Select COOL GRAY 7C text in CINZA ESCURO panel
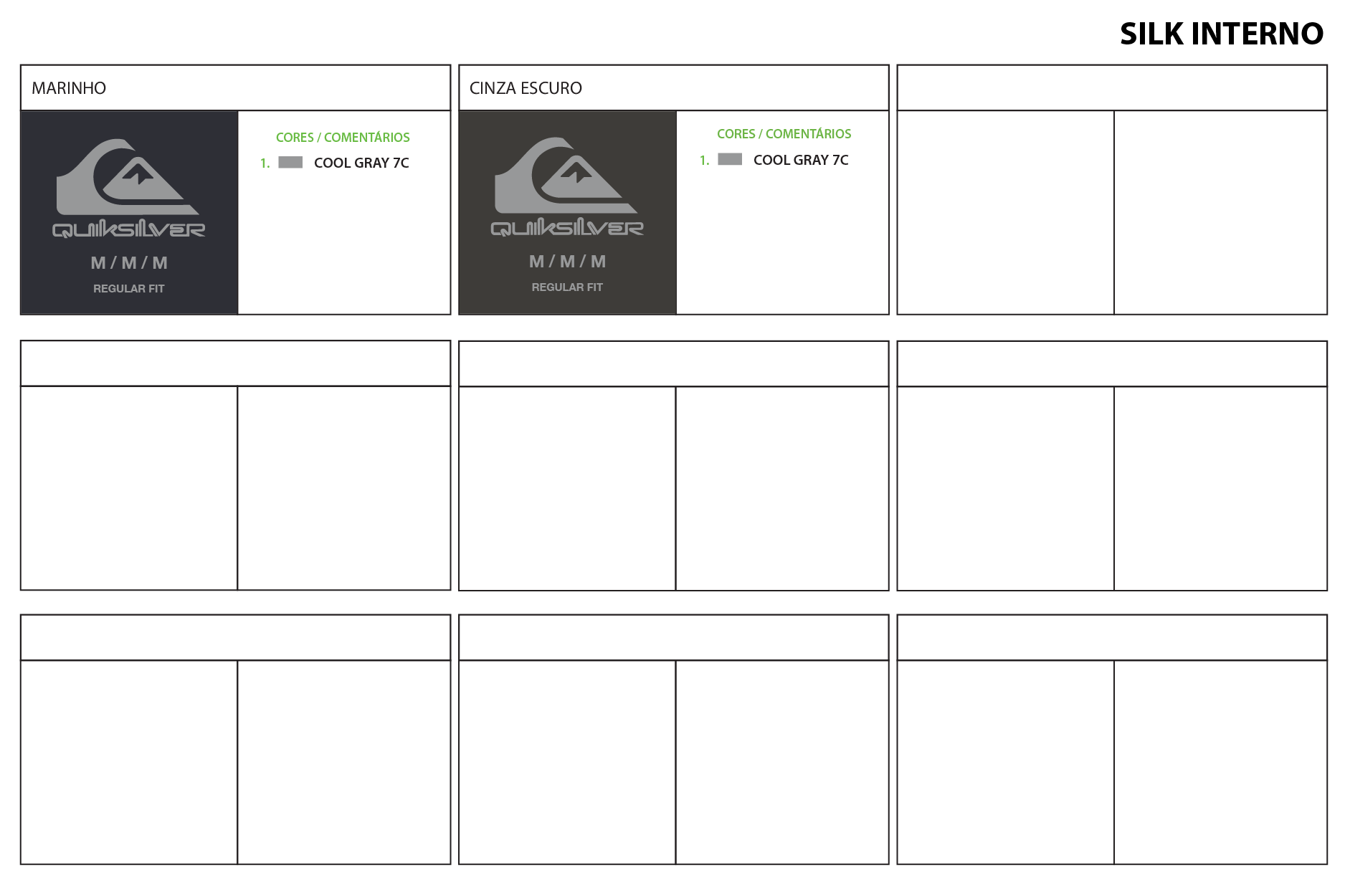 click(x=800, y=160)
